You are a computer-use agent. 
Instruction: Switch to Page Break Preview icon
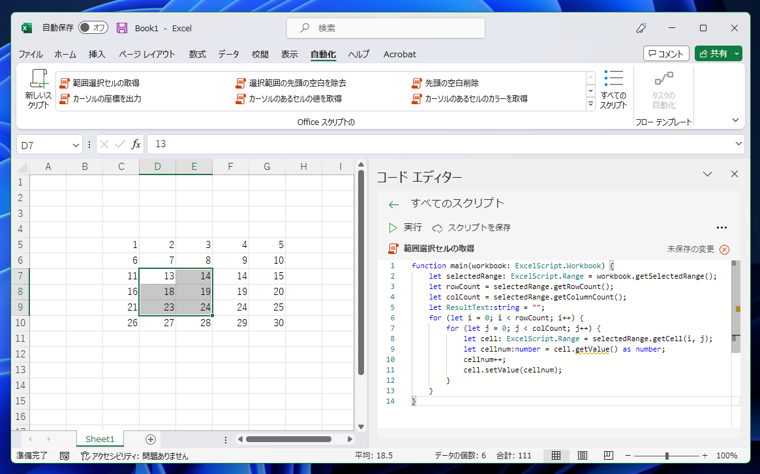tap(609, 456)
